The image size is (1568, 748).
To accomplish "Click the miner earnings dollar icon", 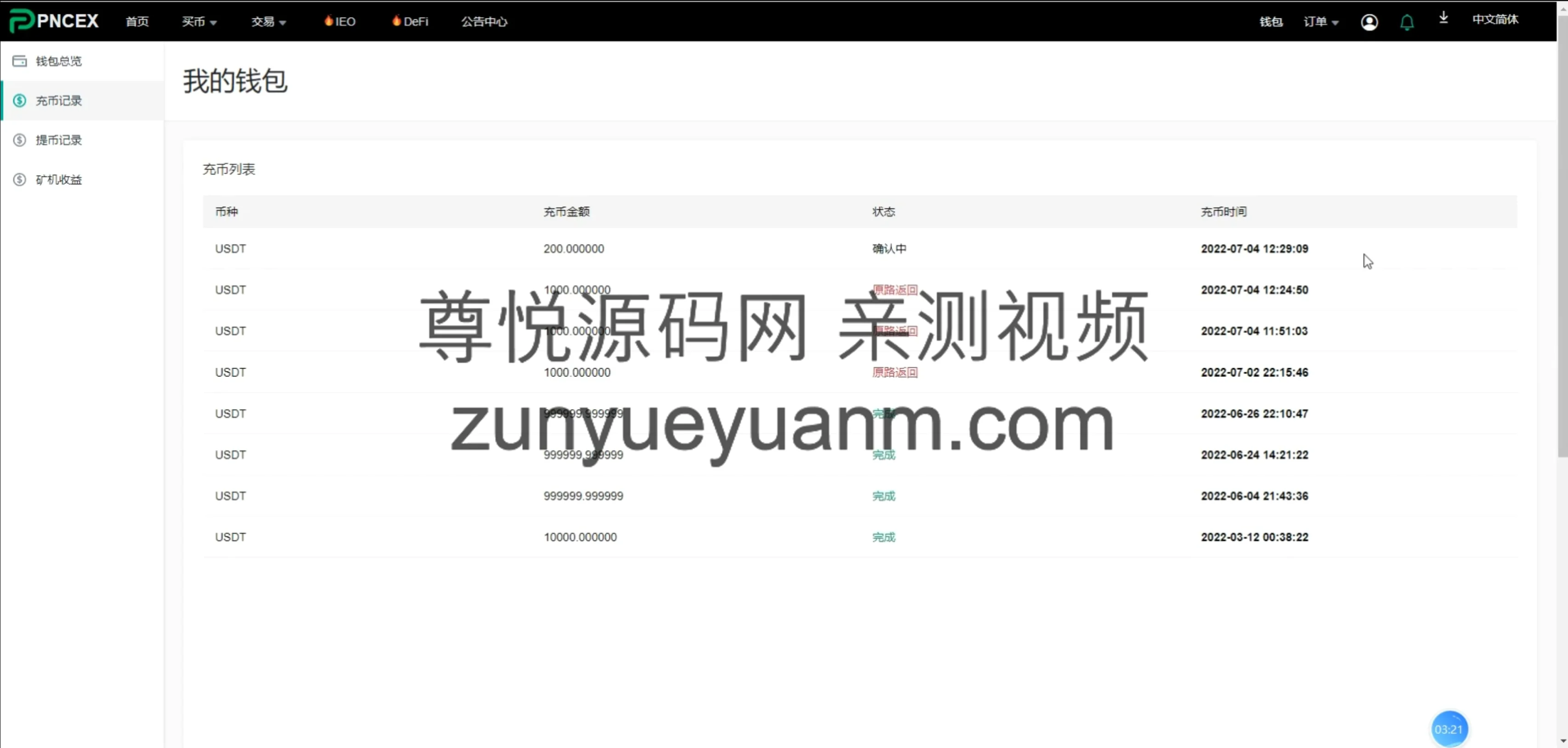I will [x=19, y=180].
